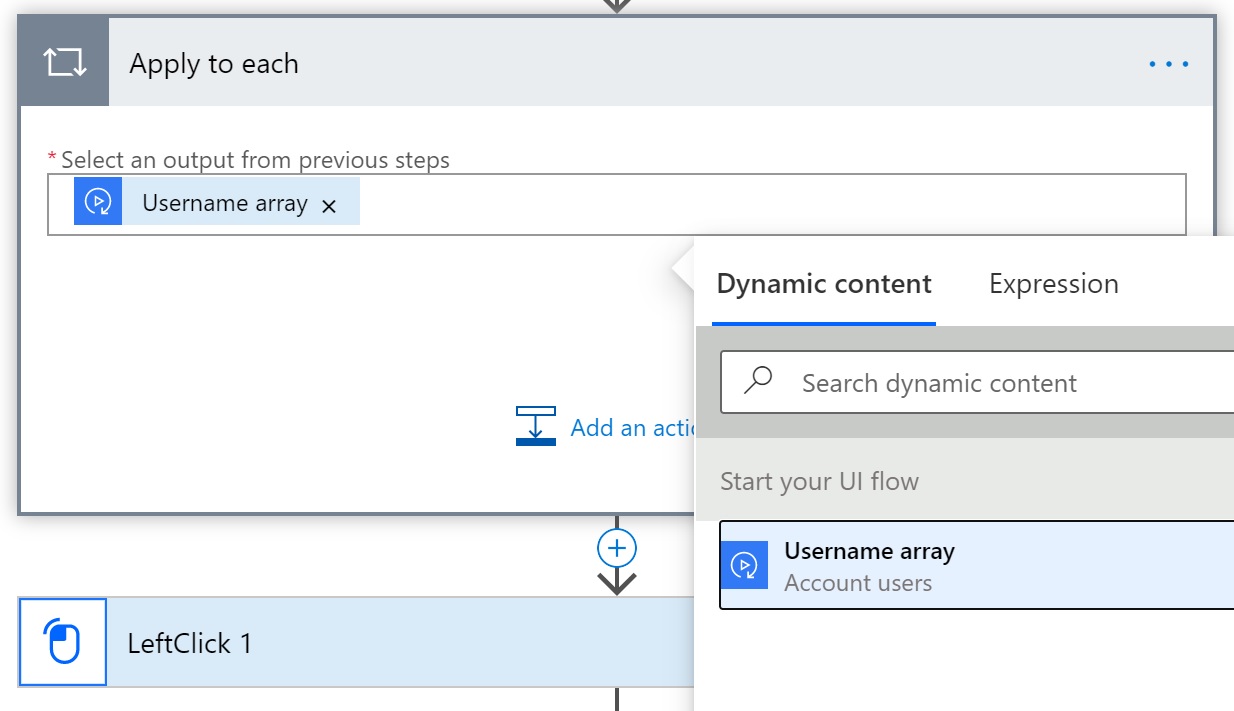The height and width of the screenshot is (711, 1234).
Task: Expand the LeftClick 1 action card
Action: [400, 643]
